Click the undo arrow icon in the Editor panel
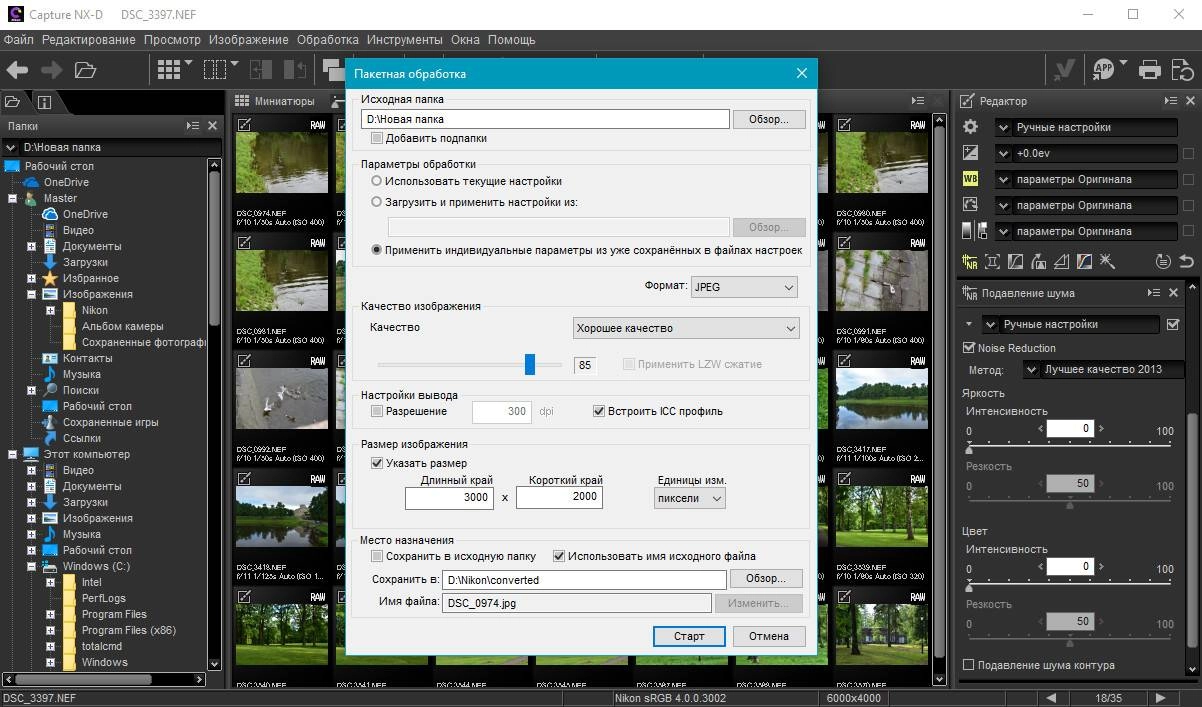 (x=1186, y=262)
